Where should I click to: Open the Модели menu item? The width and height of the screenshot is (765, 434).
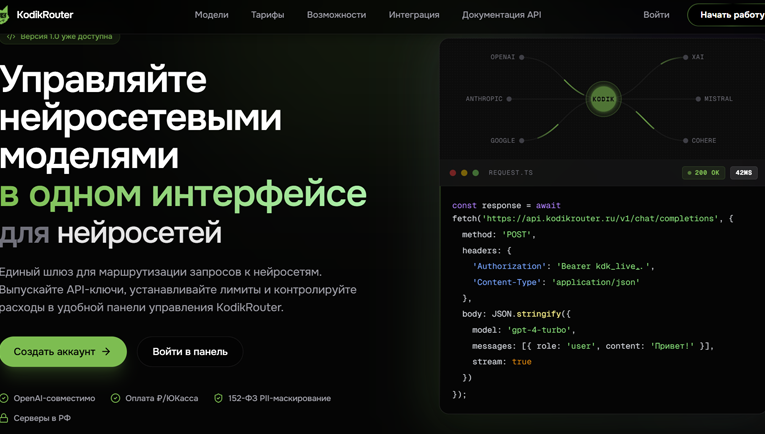[x=211, y=15]
